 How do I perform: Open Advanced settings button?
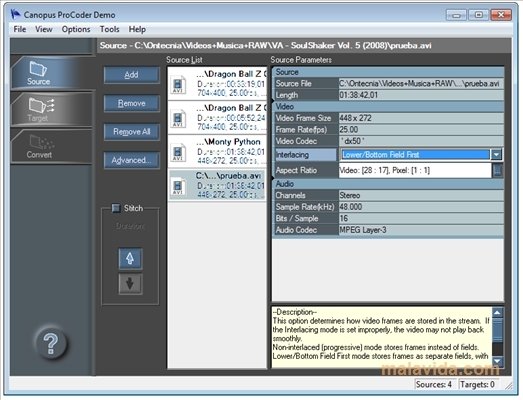coord(131,160)
